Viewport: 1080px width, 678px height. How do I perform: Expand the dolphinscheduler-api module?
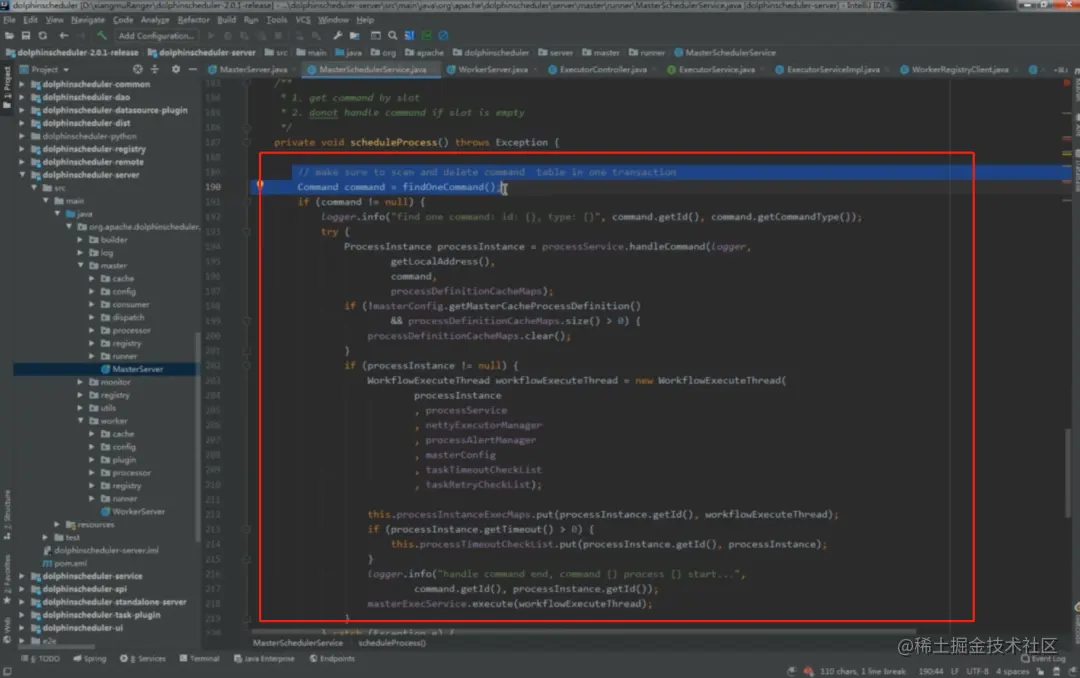coord(21,589)
